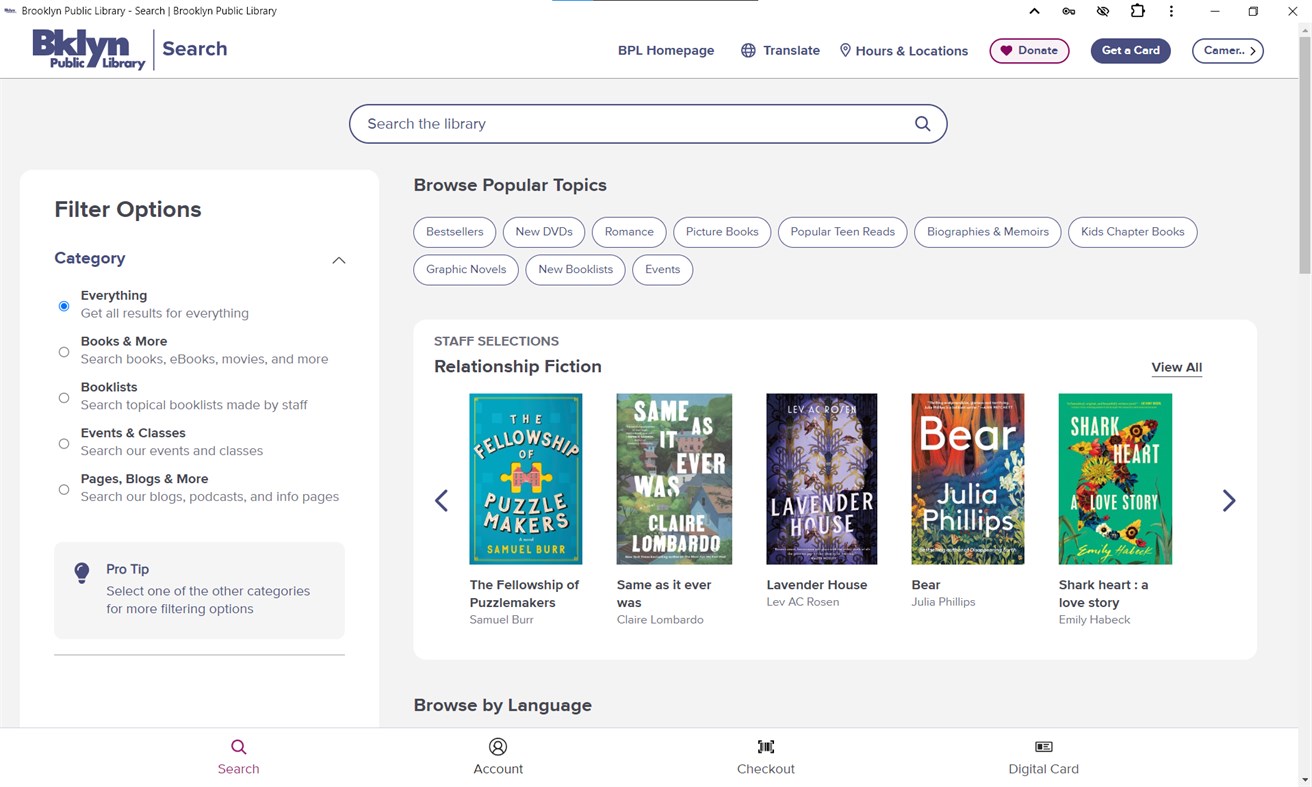
Task: Expand the Camer.. account menu
Action: [1227, 51]
